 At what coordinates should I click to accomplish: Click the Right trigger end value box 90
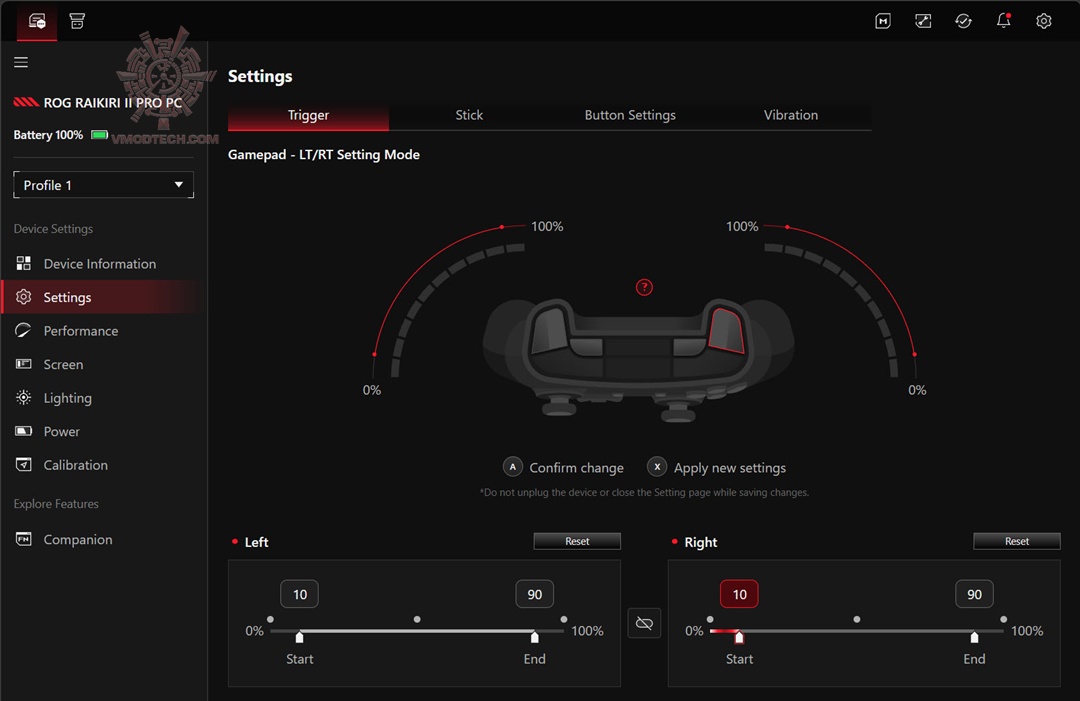pos(974,594)
